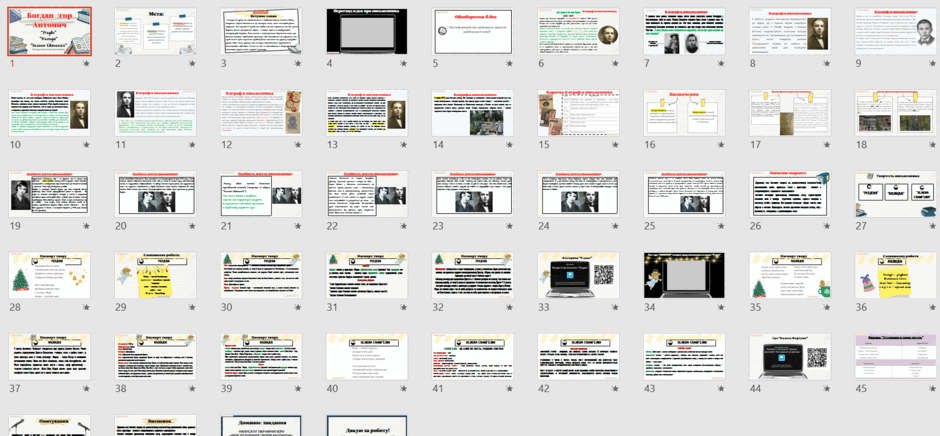Click the transition star under slide 5
This screenshot has height=436, width=940.
pyautogui.click(x=510, y=63)
